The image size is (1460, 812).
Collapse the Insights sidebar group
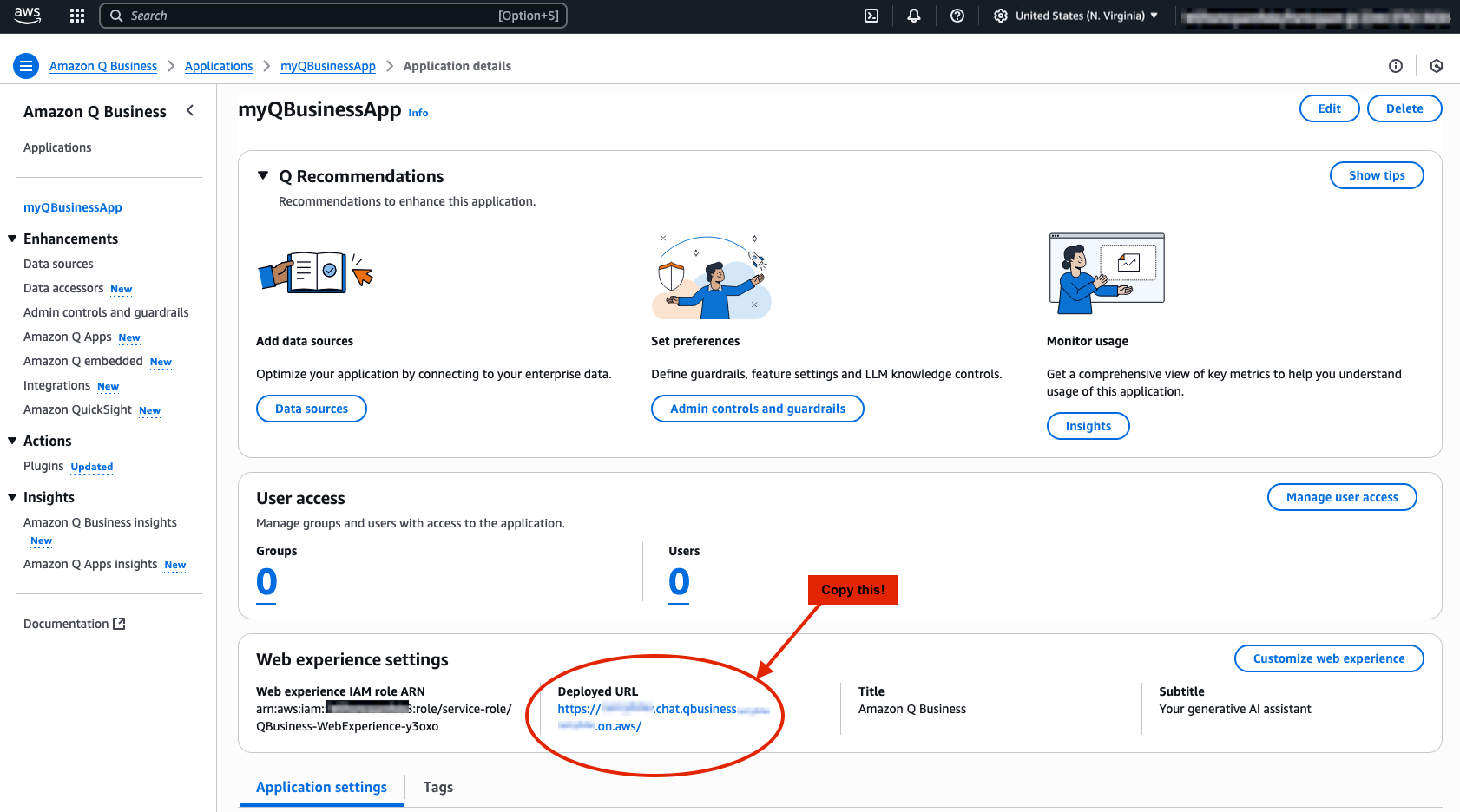12,497
